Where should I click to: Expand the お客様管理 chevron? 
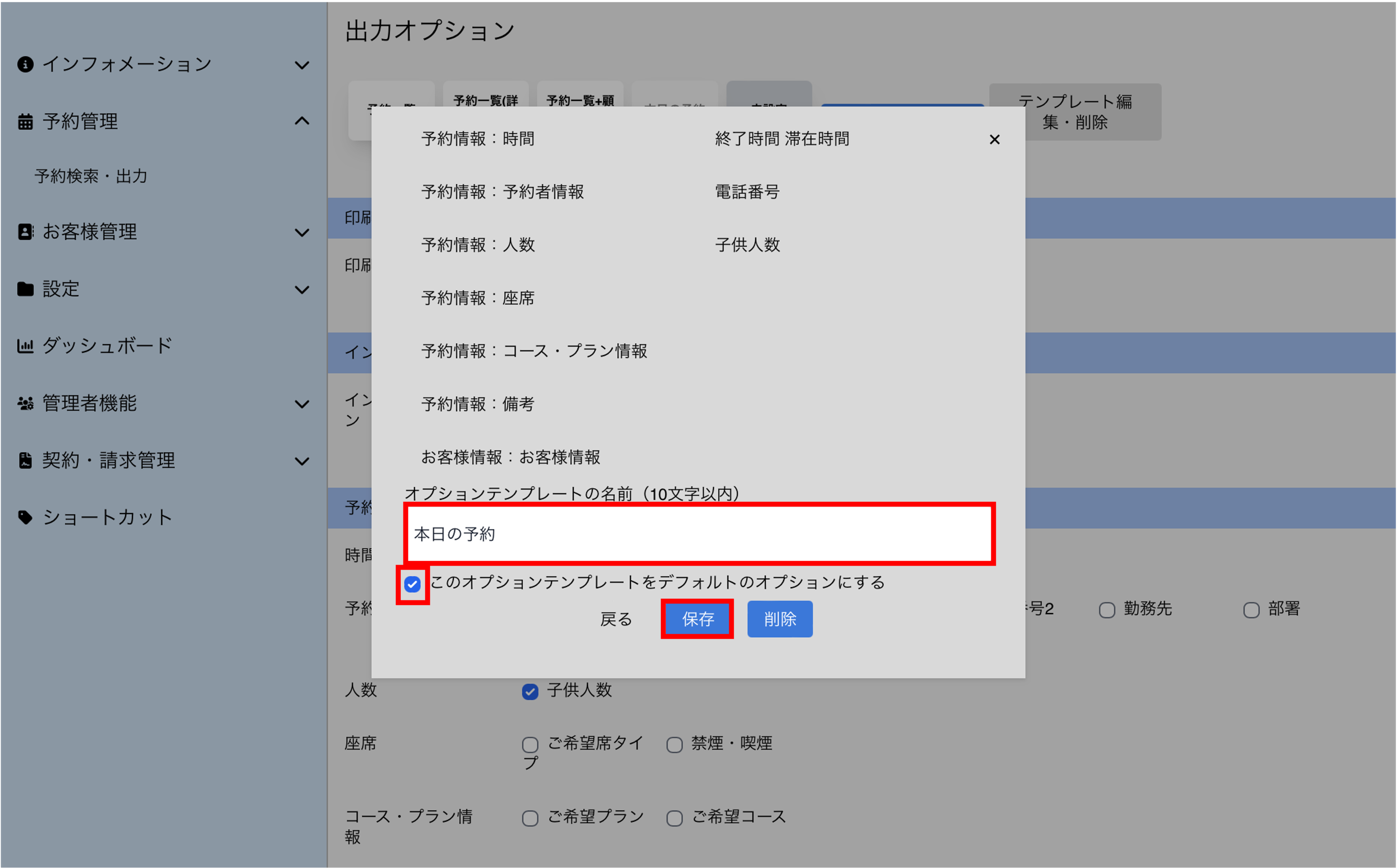coord(302,233)
